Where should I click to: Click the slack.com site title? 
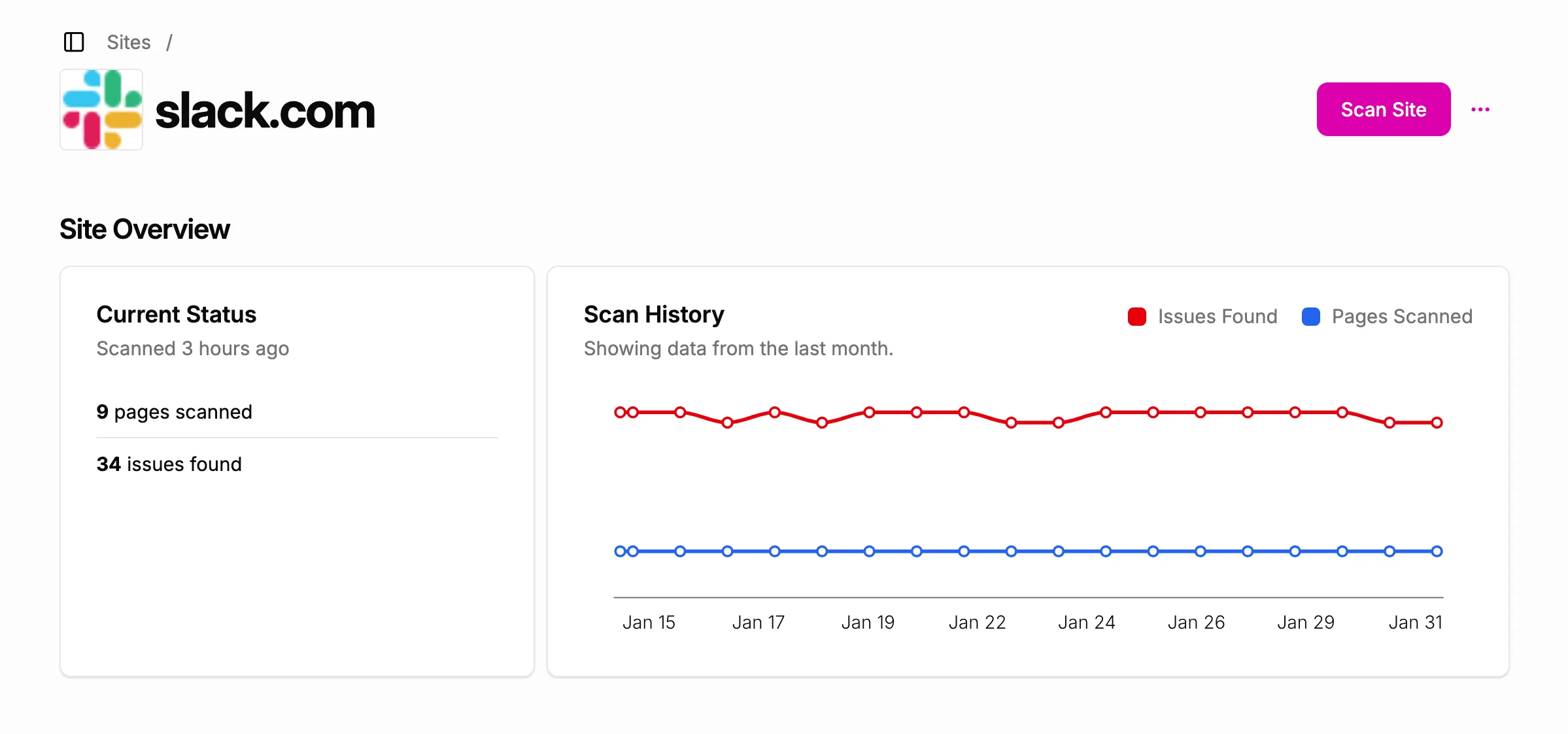tap(265, 111)
